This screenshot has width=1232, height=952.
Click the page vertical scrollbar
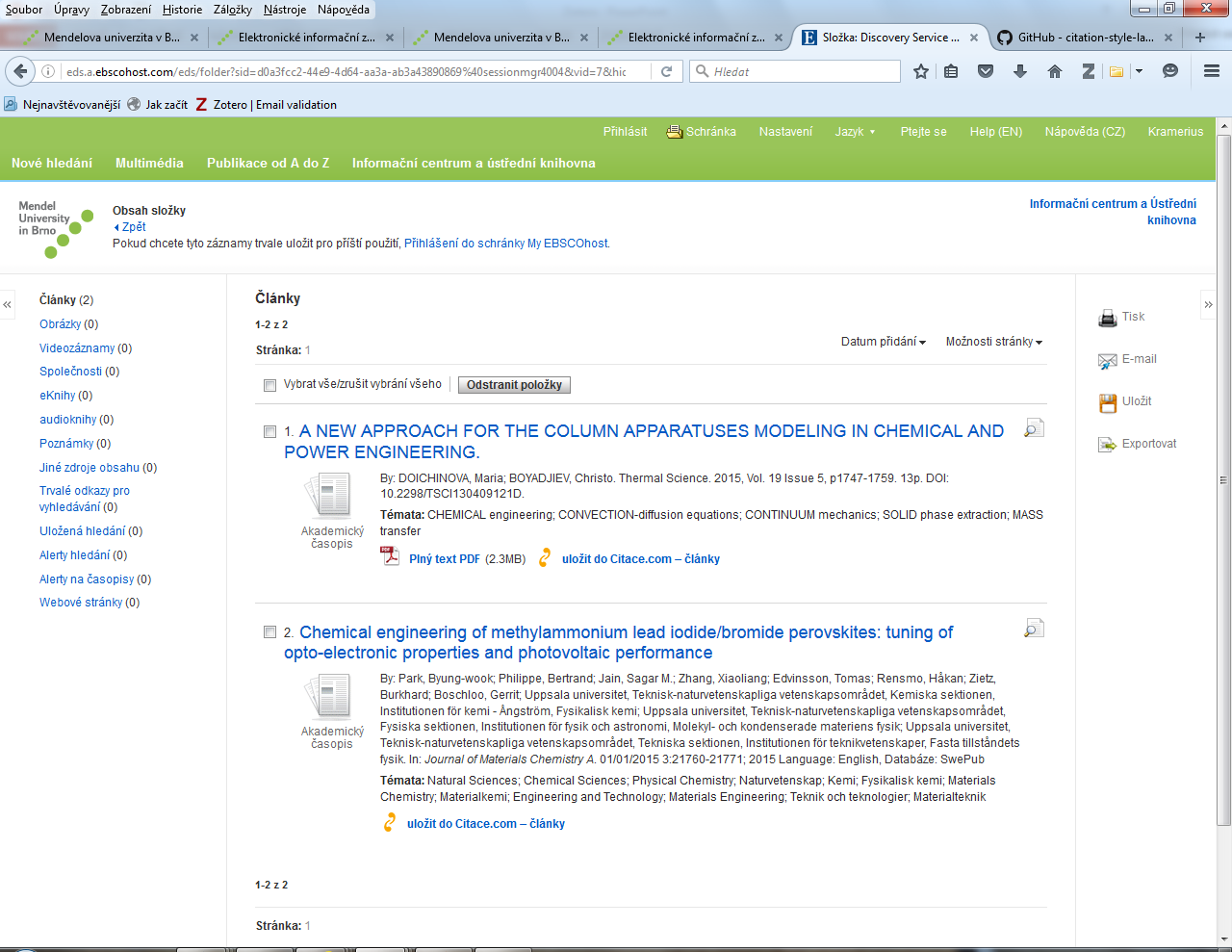(1223, 481)
